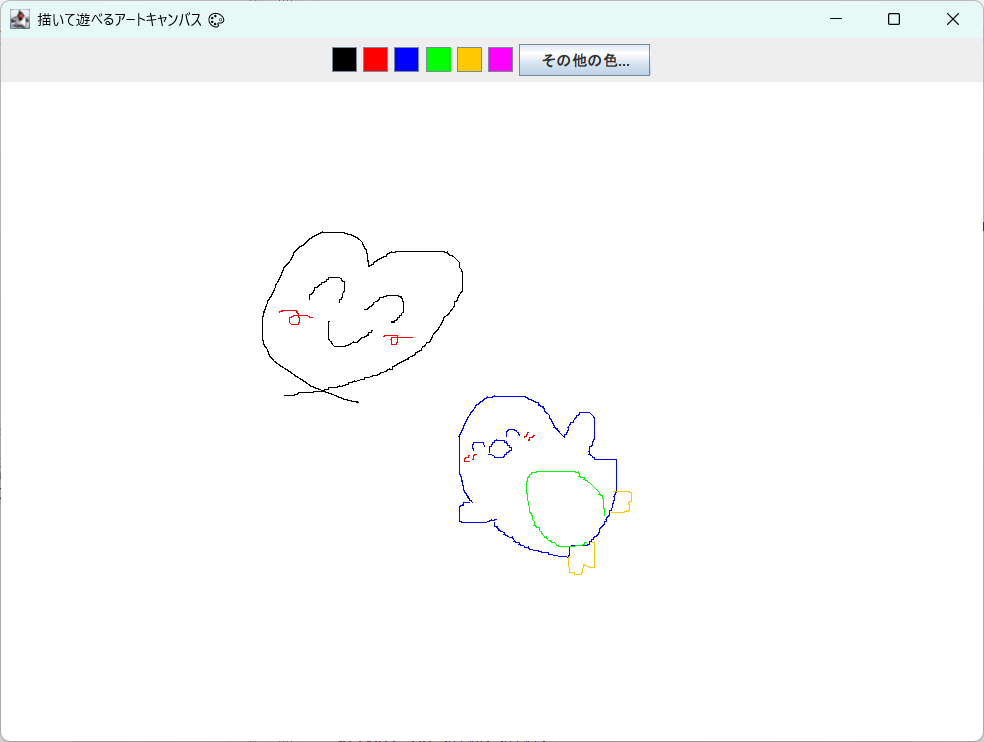Select the orange-yellow color swatch
This screenshot has height=742, width=984.
click(x=468, y=59)
